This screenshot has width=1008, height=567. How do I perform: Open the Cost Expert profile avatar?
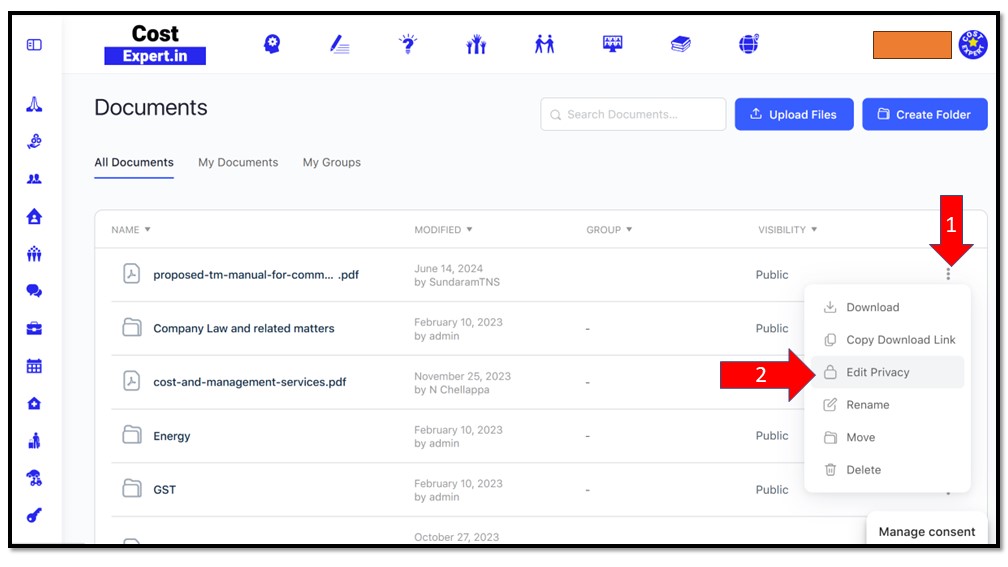(x=973, y=45)
